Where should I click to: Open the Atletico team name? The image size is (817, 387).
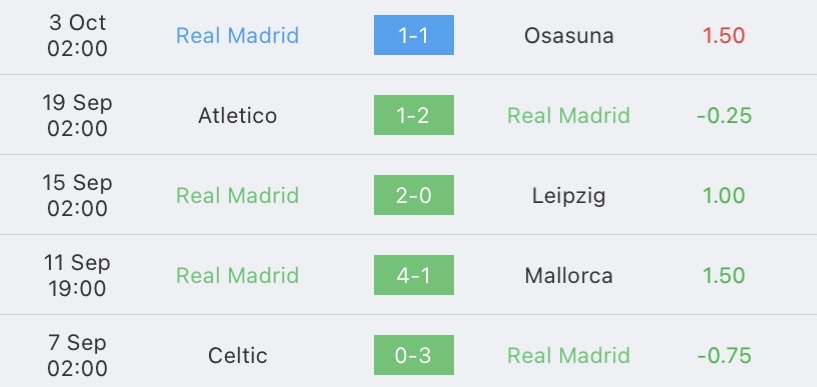click(238, 115)
